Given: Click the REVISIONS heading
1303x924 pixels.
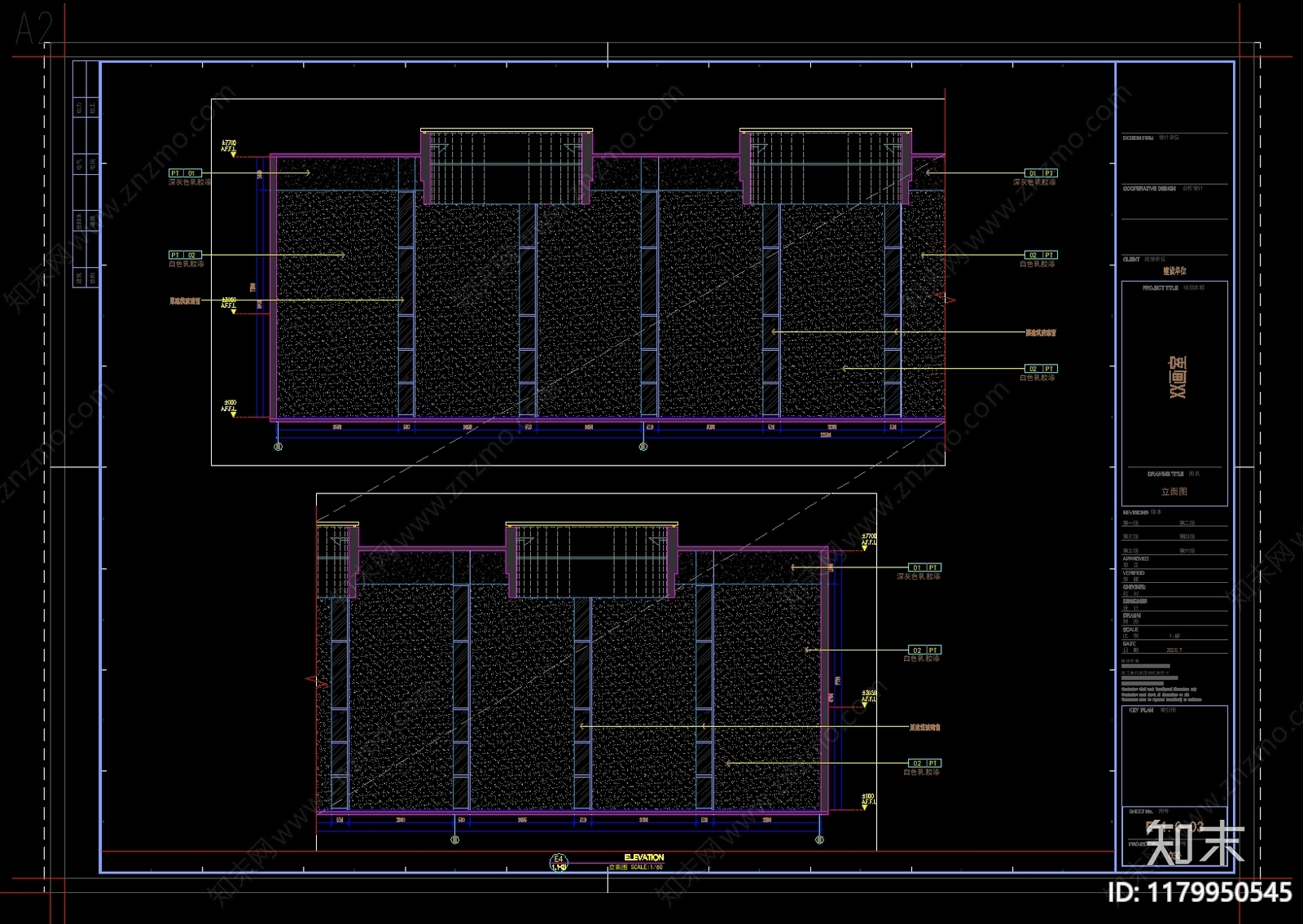Looking at the screenshot, I should [1135, 513].
